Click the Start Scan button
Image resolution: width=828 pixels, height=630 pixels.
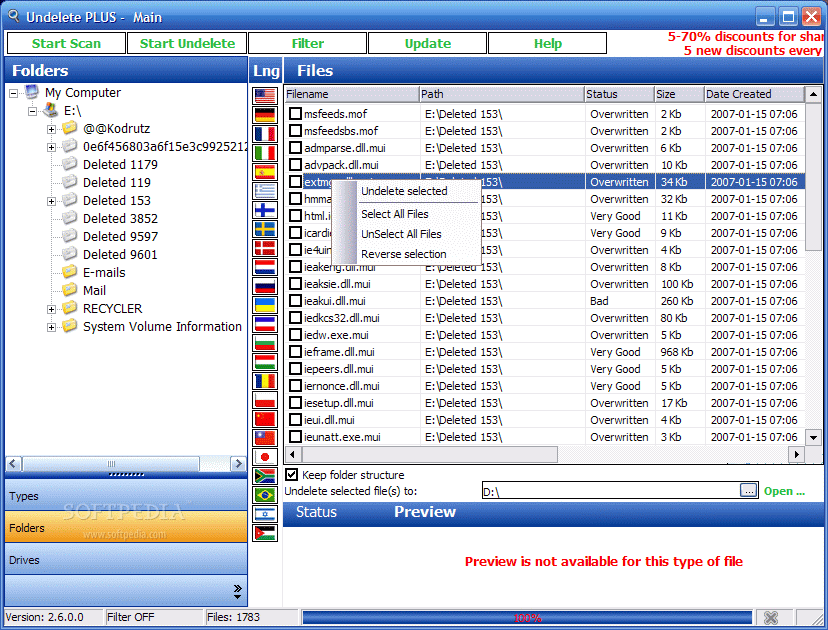66,43
